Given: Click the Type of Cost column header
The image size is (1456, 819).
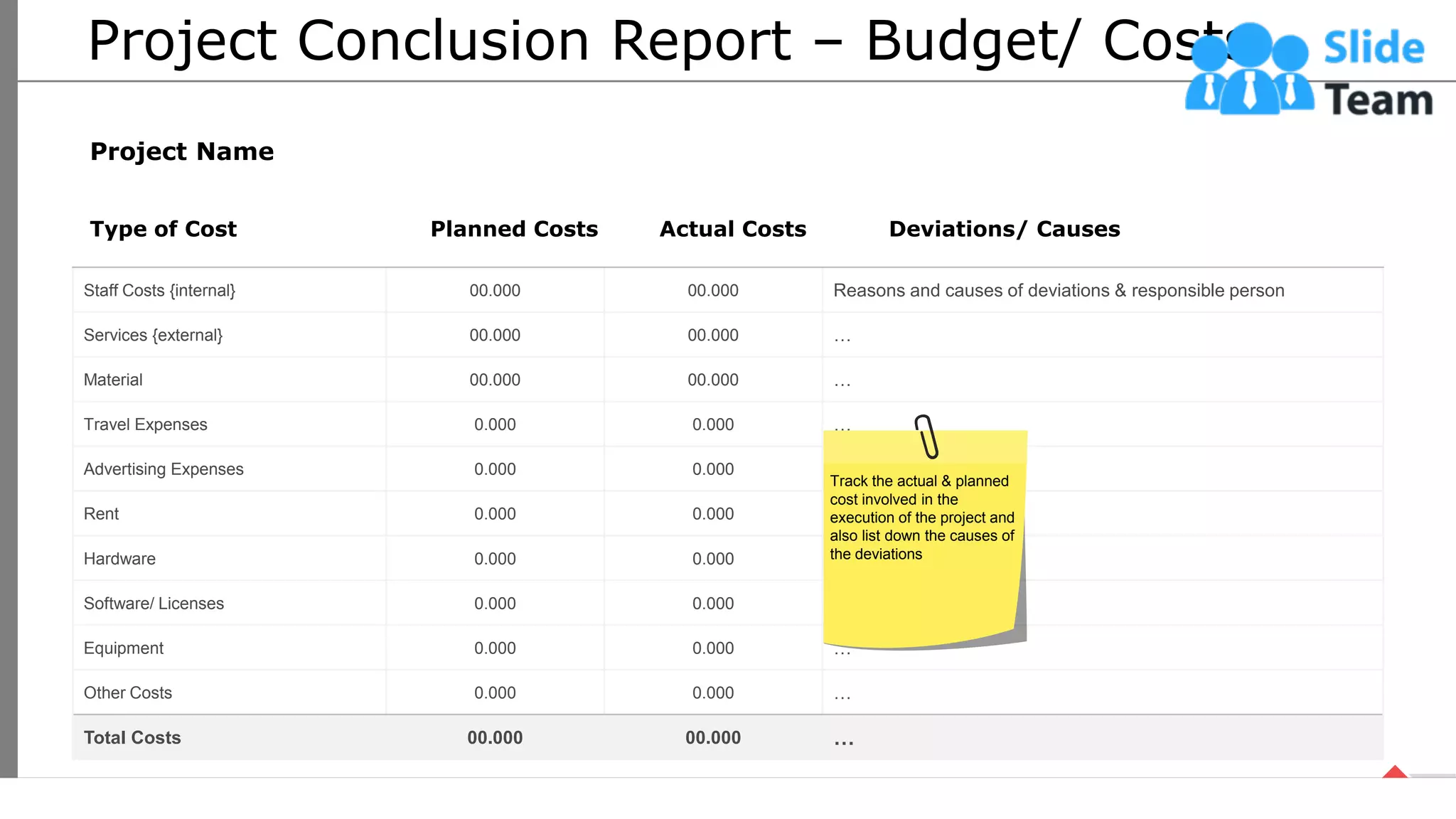Looking at the screenshot, I should point(163,229).
